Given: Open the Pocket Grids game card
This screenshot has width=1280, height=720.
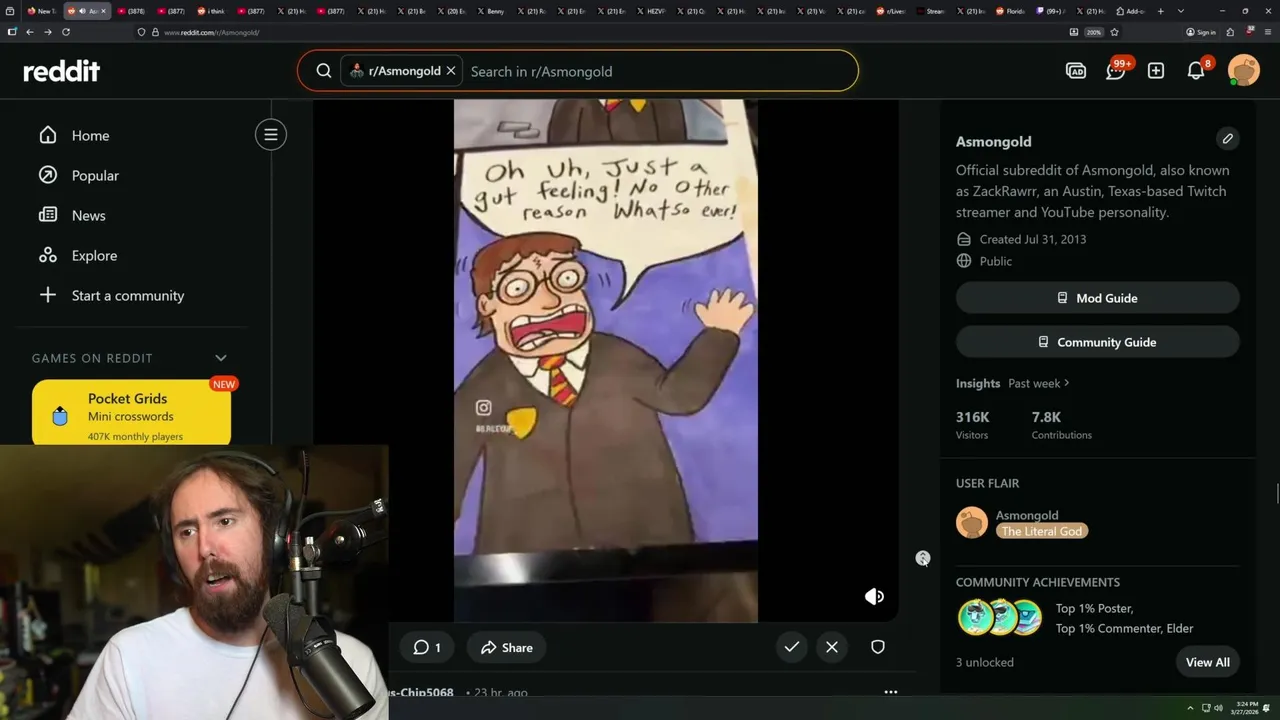Looking at the screenshot, I should click(131, 412).
